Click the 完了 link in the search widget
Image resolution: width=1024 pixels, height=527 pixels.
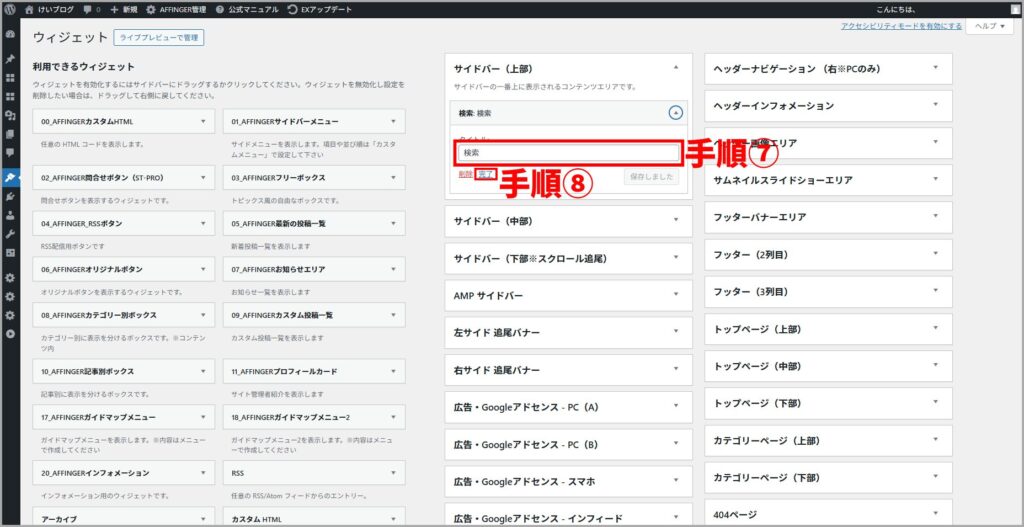[x=487, y=175]
